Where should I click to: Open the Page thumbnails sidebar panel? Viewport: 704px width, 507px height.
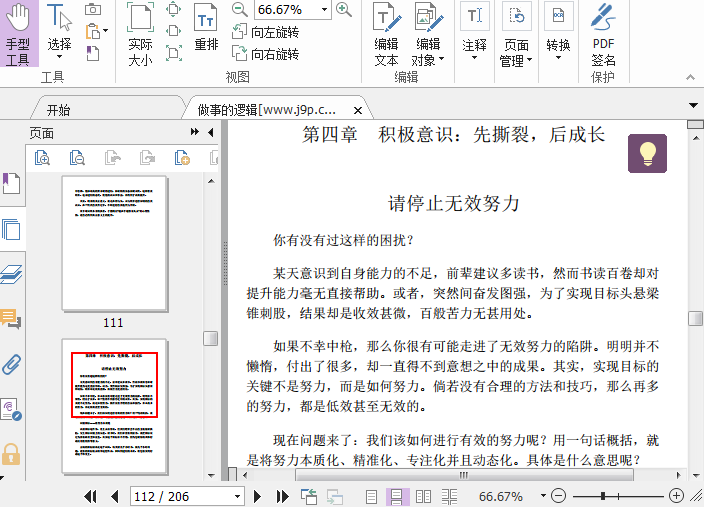tap(11, 229)
